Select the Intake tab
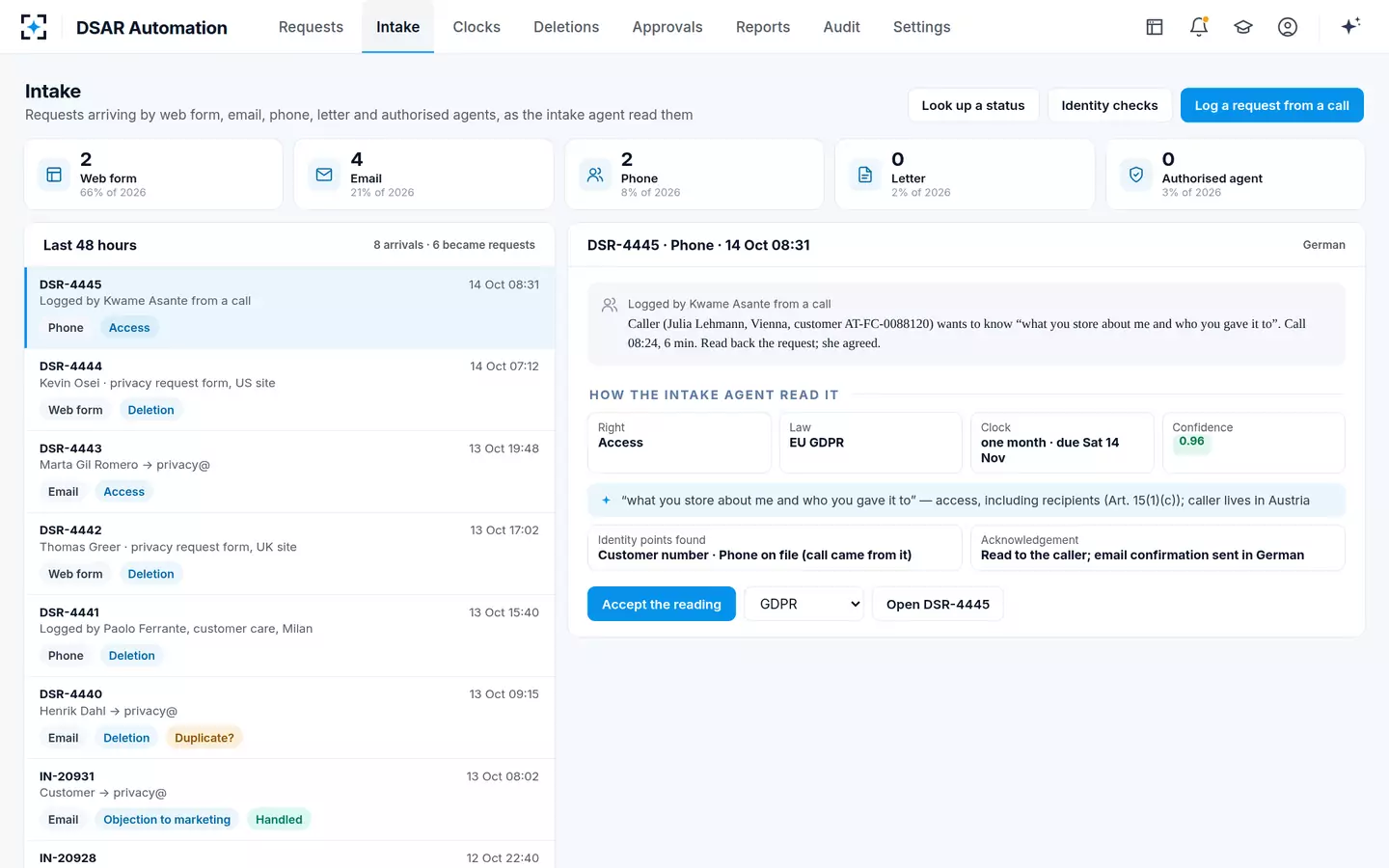This screenshot has height=868, width=1389. (x=397, y=27)
